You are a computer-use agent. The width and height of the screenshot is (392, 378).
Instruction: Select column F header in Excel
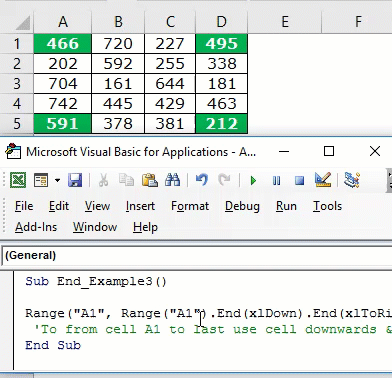click(x=357, y=22)
